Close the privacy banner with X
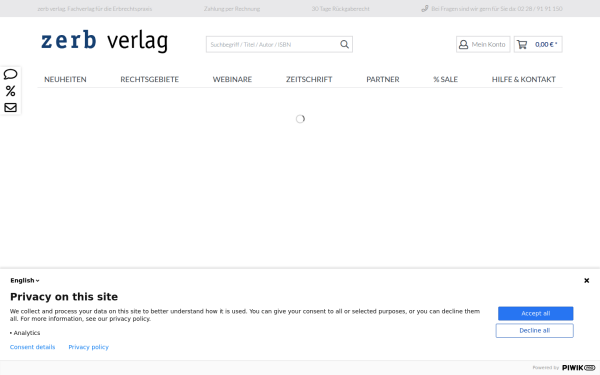Viewport: 600px width, 375px height. pos(587,280)
